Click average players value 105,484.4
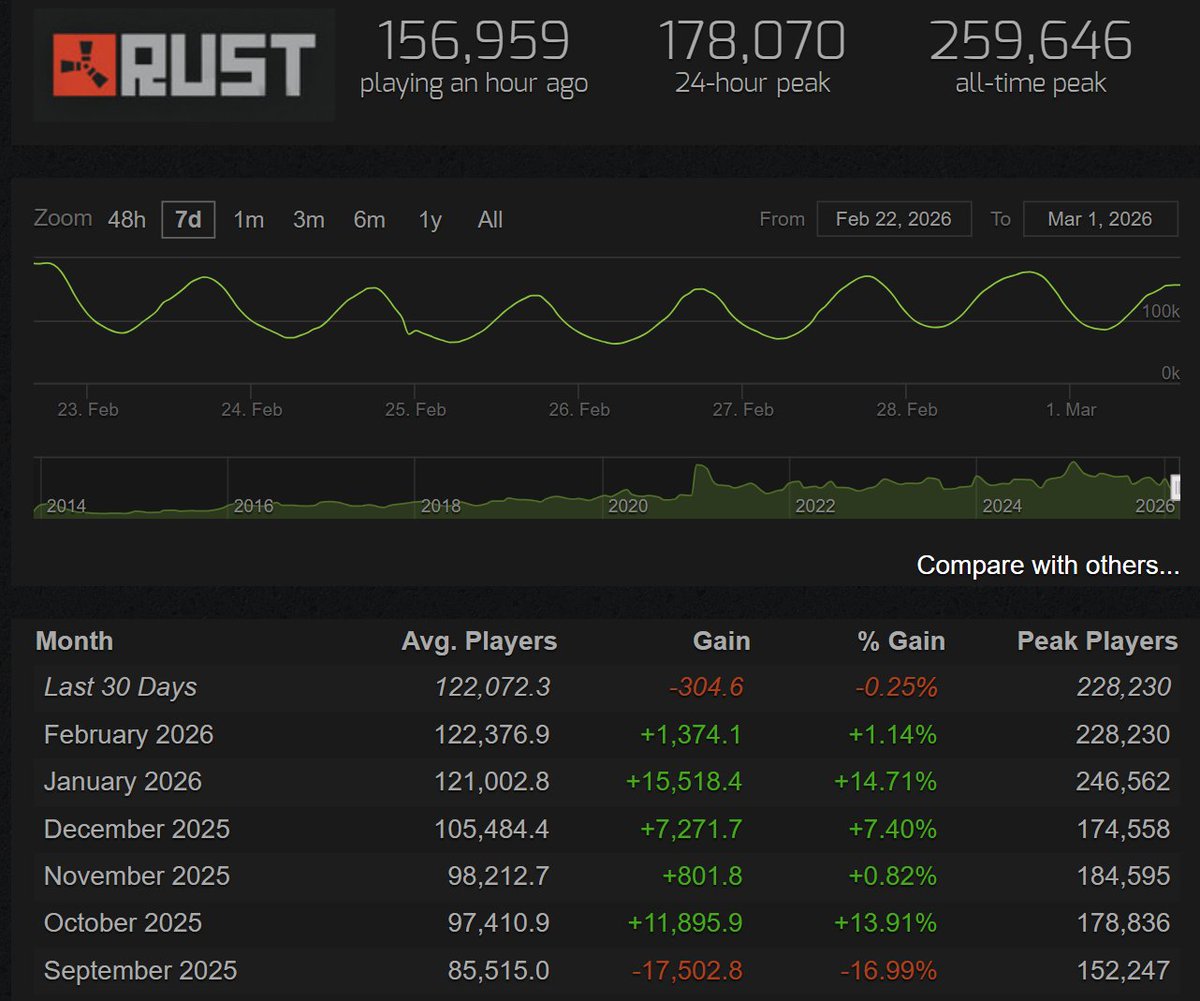Screen dimensions: 1200x1001 click(491, 829)
